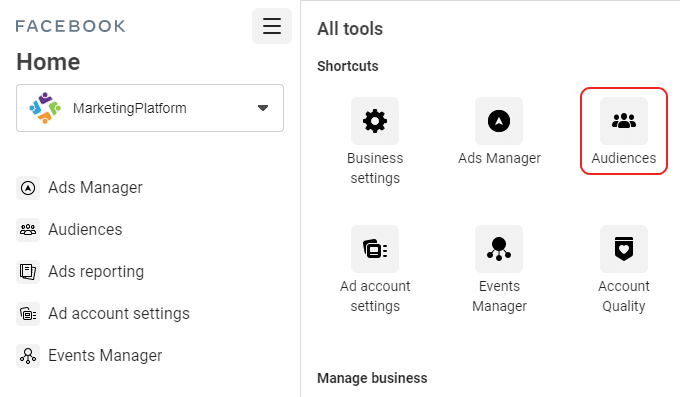
Task: Open the Events Manager shortcut label
Action: coord(500,296)
